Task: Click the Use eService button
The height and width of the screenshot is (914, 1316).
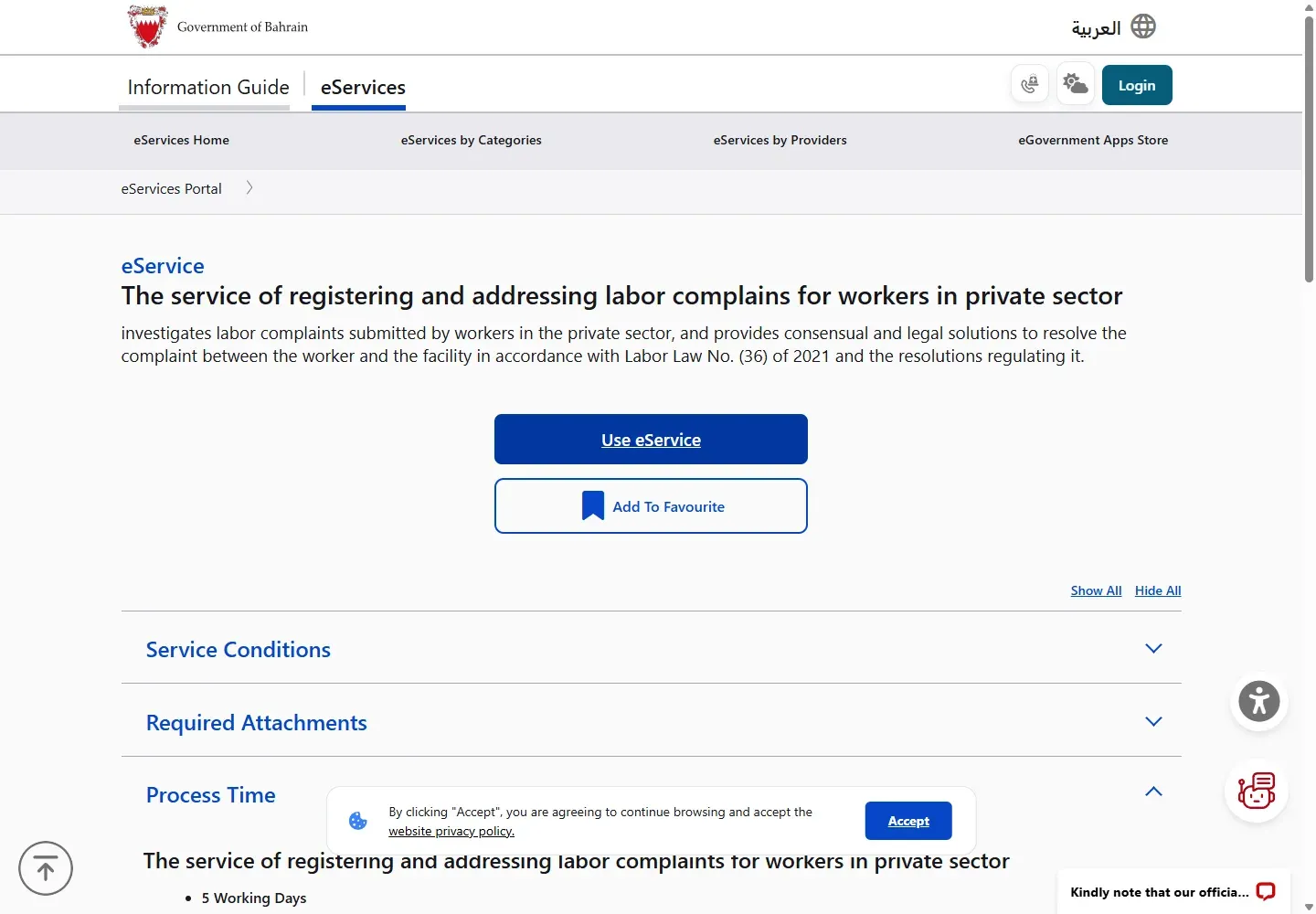Action: pos(651,440)
